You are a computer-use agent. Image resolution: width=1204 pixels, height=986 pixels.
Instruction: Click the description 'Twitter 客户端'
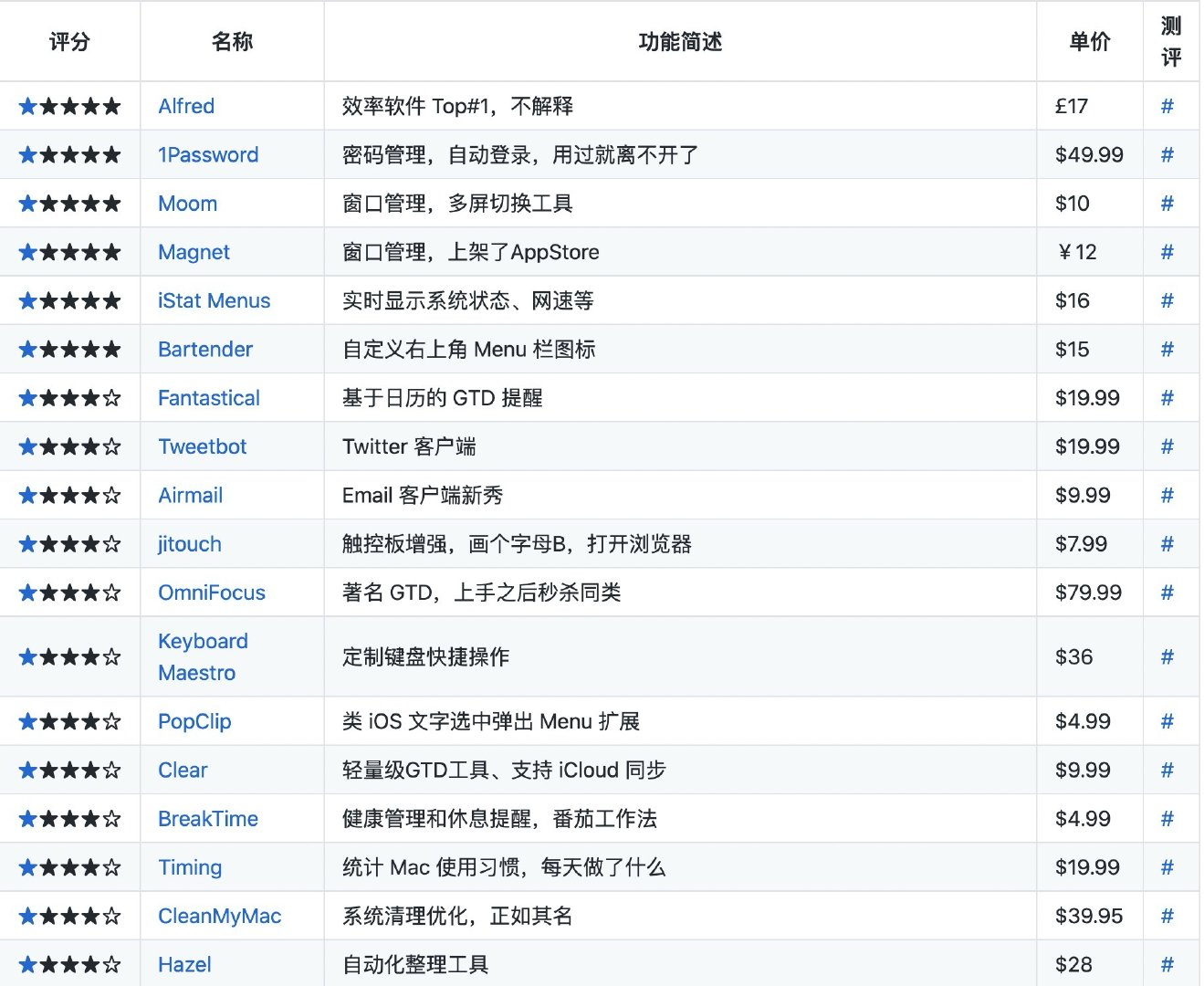point(409,446)
